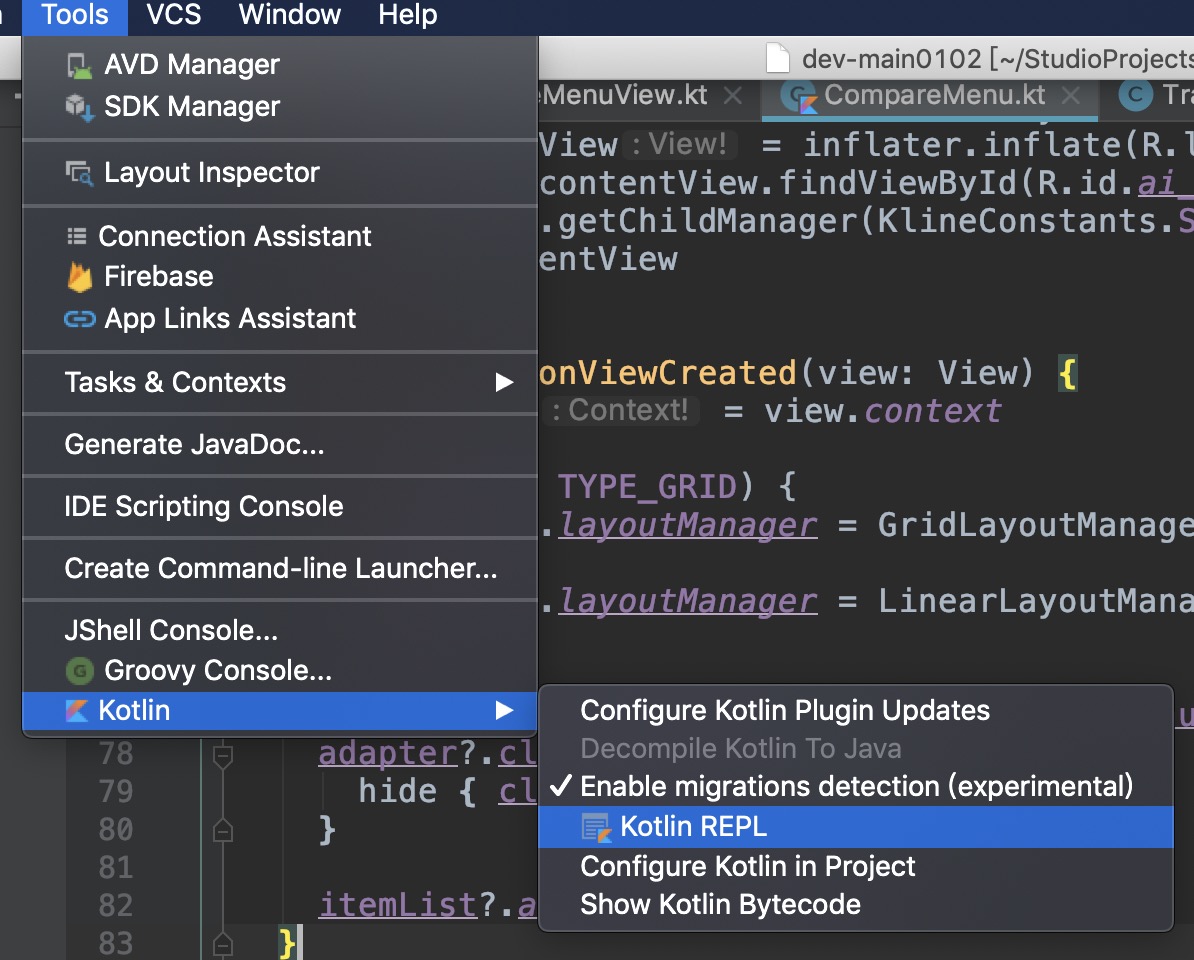Choose Layout Inspector from Tools menu
The width and height of the screenshot is (1194, 960).
tap(280, 174)
